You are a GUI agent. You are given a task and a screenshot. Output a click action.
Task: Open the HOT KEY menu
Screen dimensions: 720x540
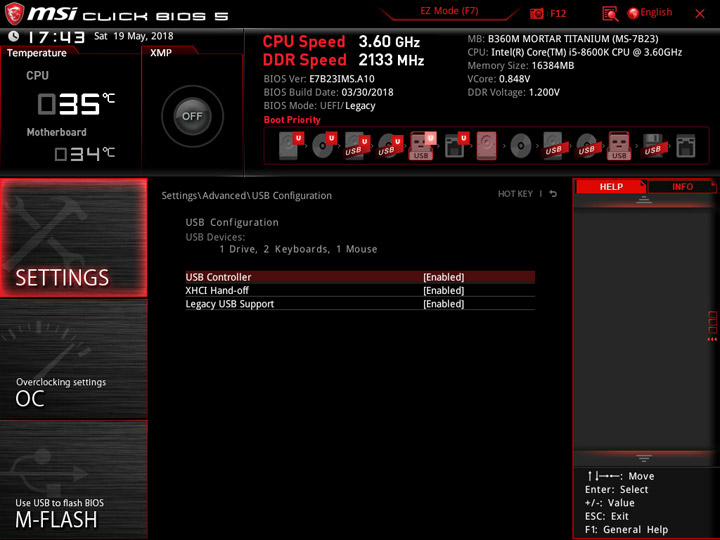coord(515,194)
